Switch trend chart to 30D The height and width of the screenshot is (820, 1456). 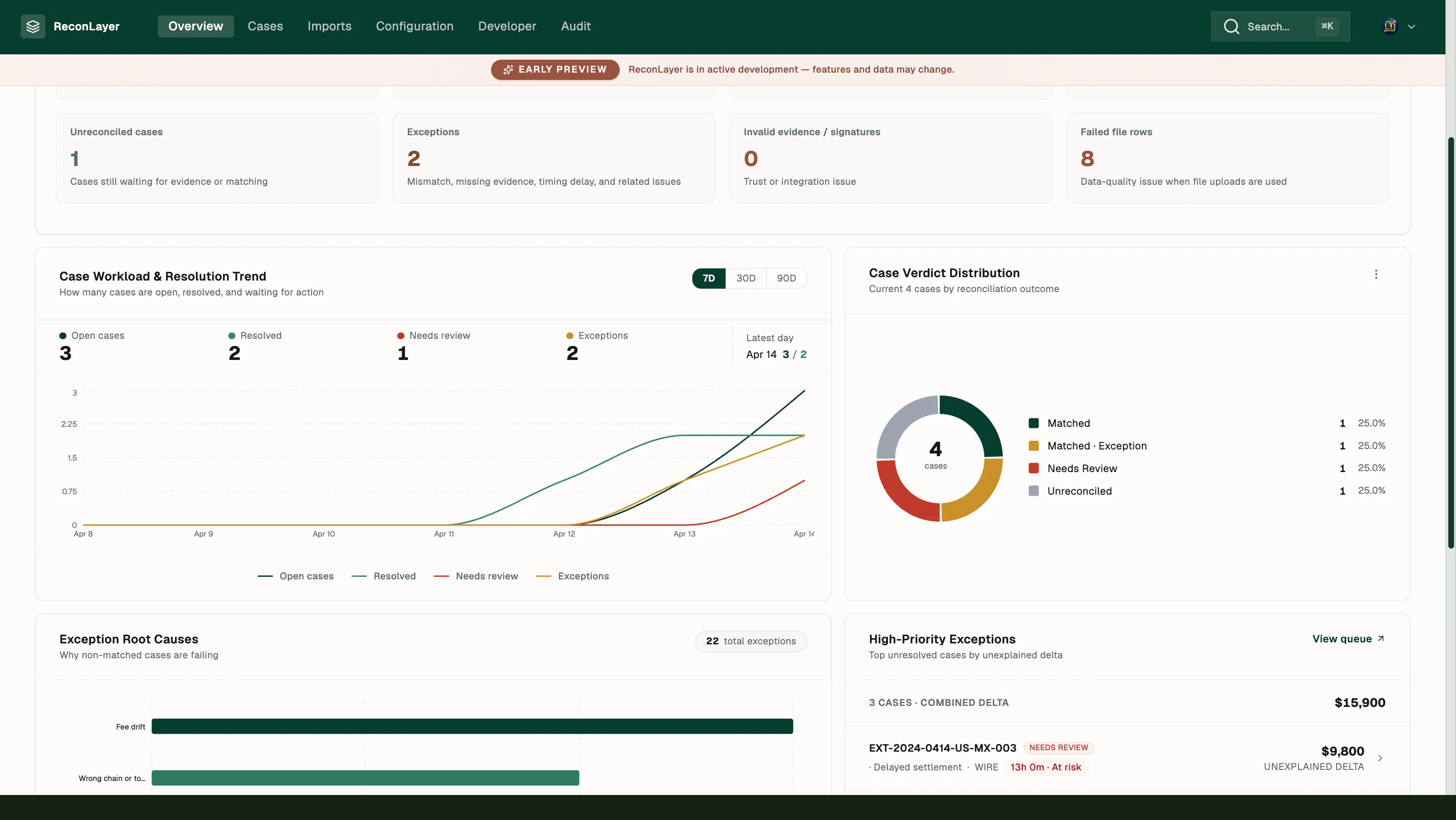coord(745,279)
